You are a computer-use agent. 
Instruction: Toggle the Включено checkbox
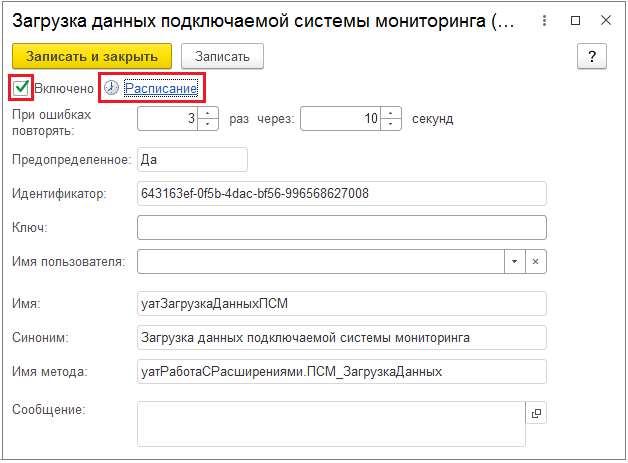coord(21,88)
